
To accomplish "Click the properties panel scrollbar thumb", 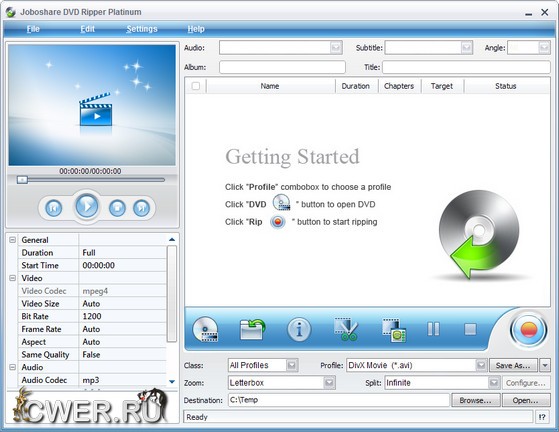I will tap(172, 293).
